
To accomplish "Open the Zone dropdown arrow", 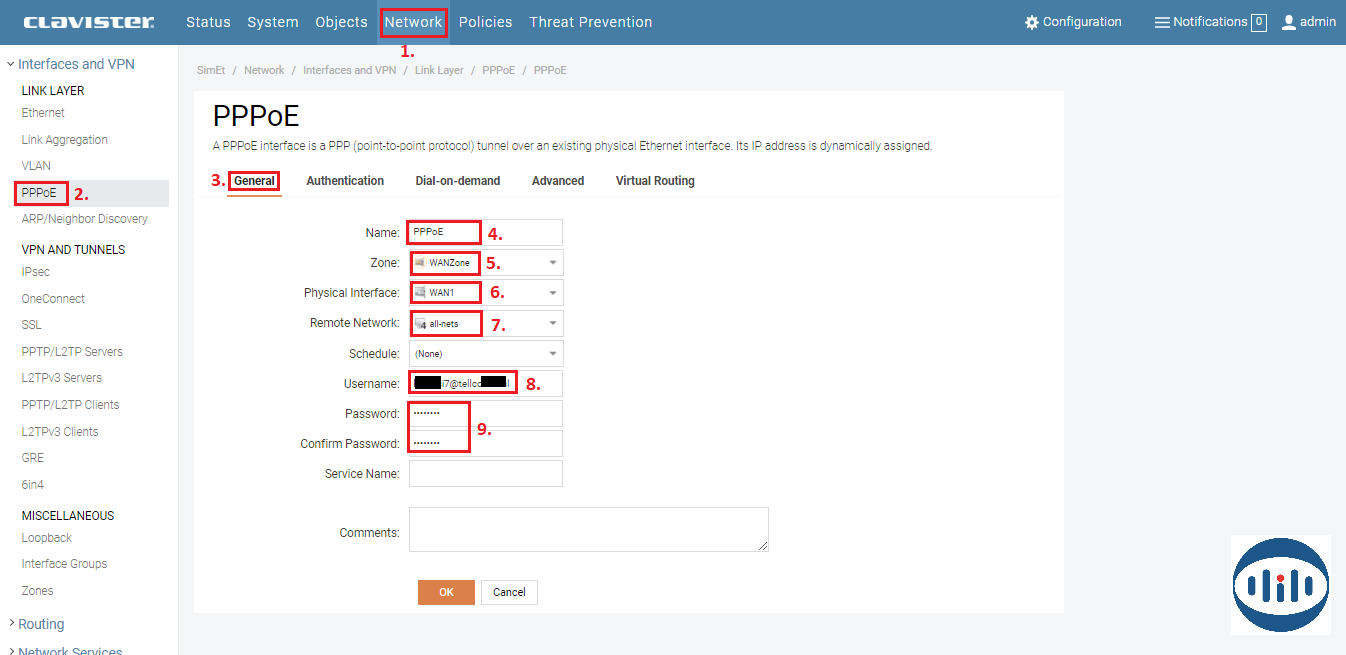I will (553, 263).
